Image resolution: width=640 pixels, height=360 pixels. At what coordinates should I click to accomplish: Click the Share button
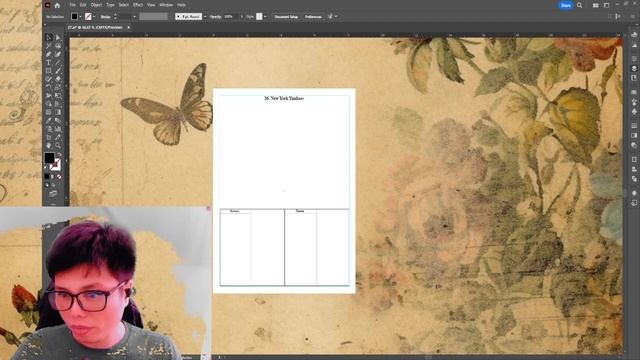click(x=566, y=5)
